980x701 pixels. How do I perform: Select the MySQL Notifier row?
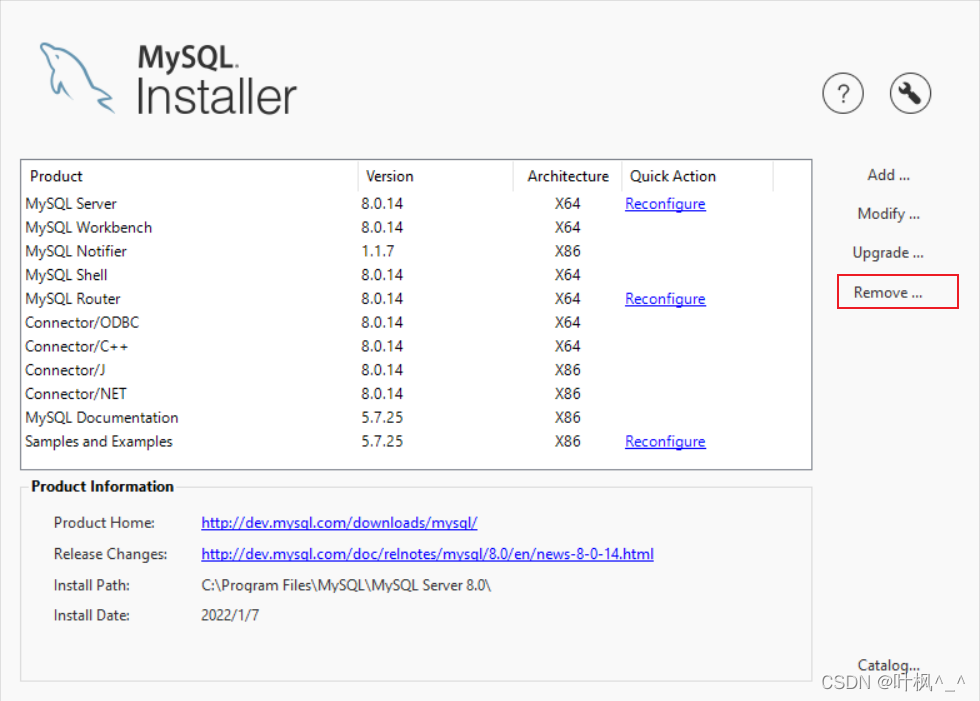click(416, 251)
